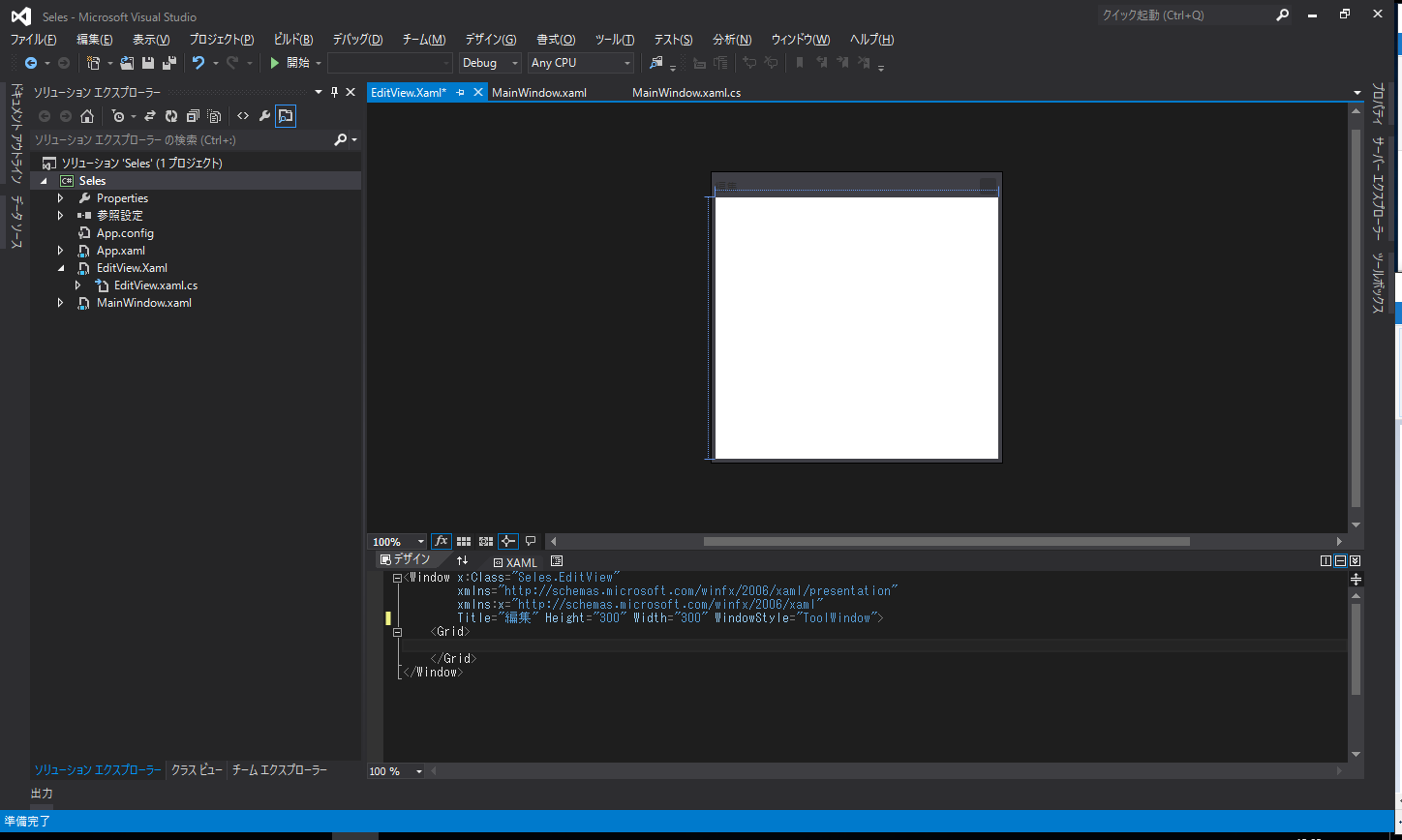
Task: Pin the EditView.Xaml tab
Action: click(x=461, y=93)
